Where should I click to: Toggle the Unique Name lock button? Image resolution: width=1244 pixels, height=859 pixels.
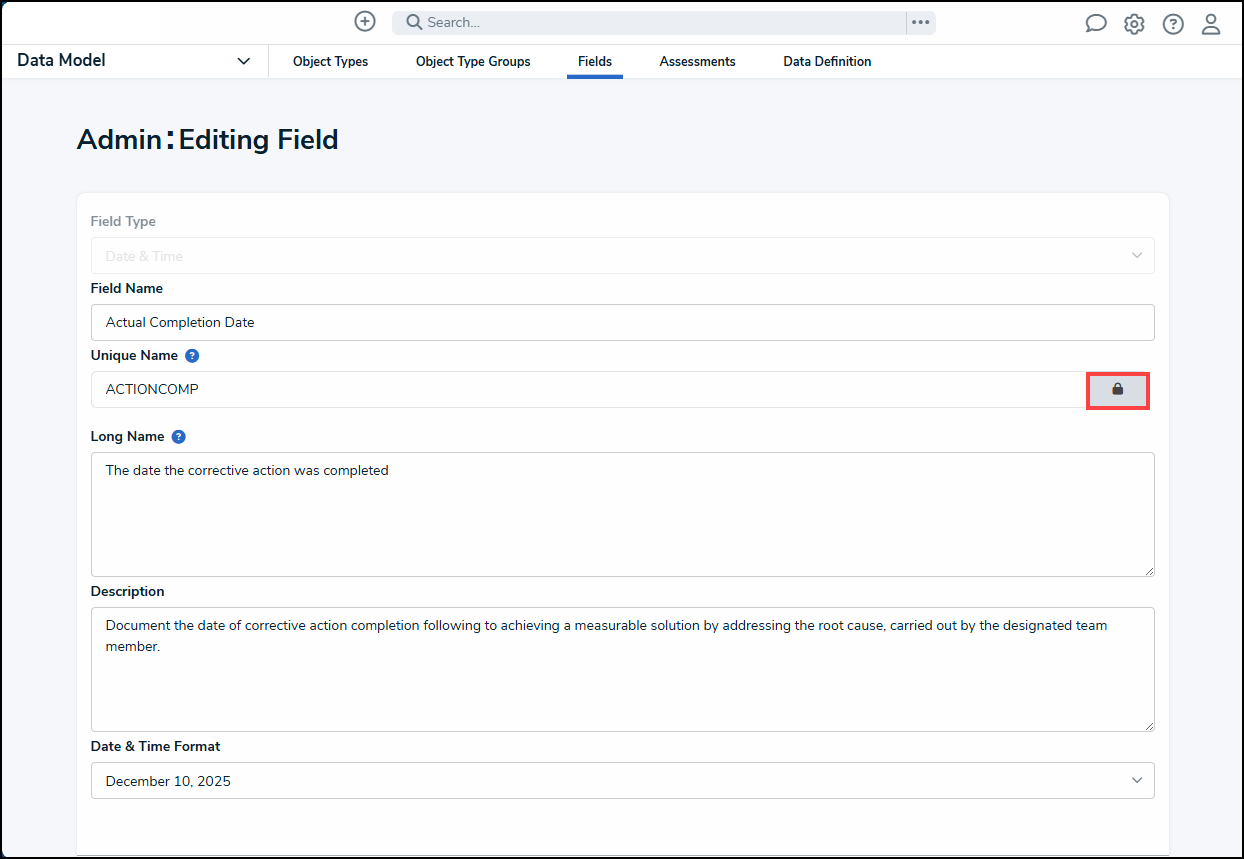[x=1117, y=389]
